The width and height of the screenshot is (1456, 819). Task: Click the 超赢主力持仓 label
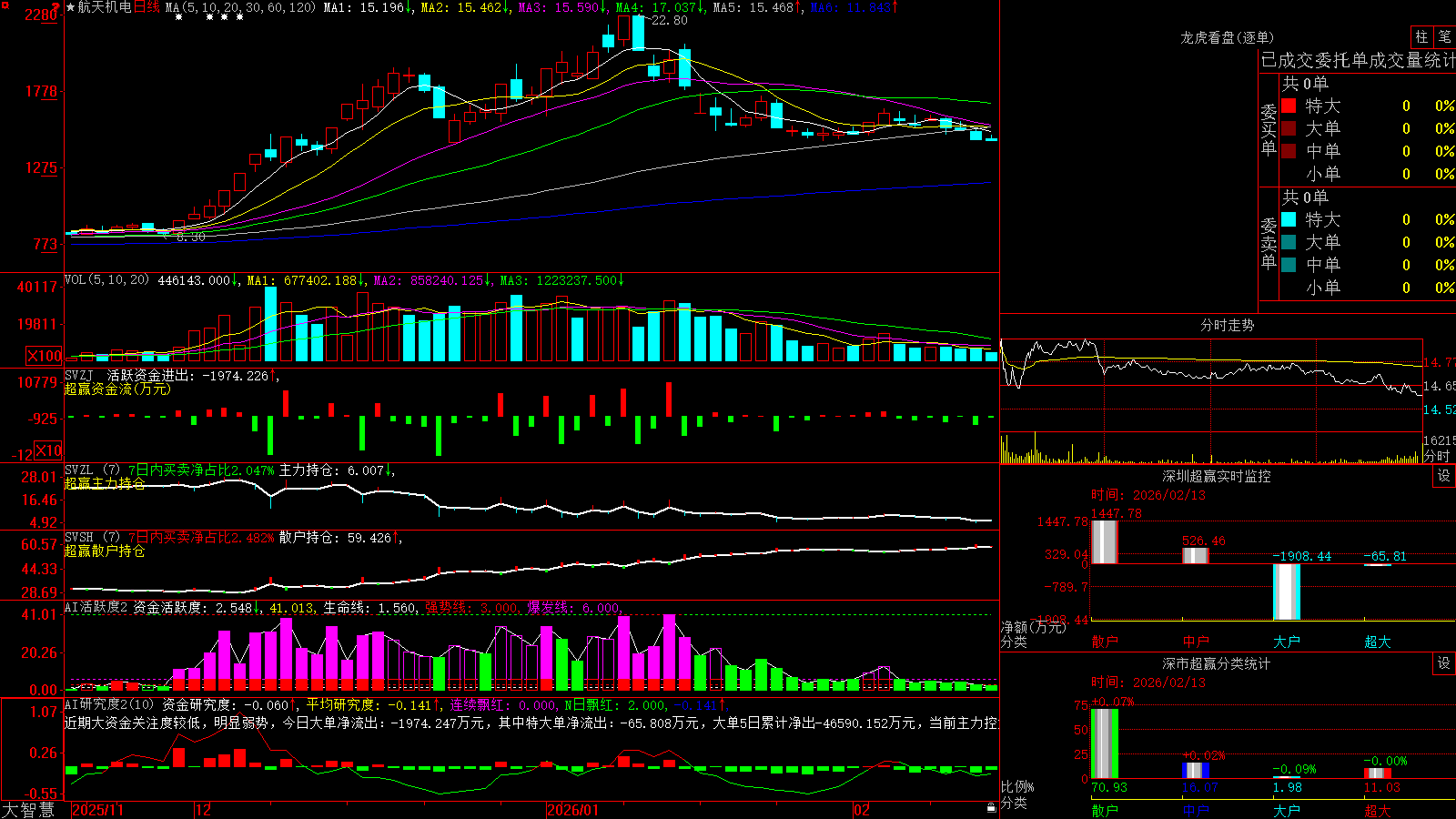105,483
